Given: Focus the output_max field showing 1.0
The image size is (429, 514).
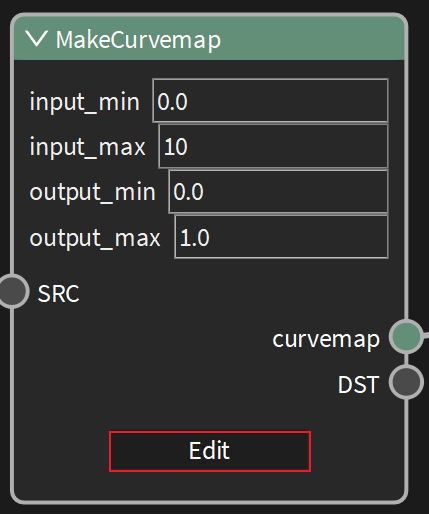Looking at the screenshot, I should (x=282, y=237).
